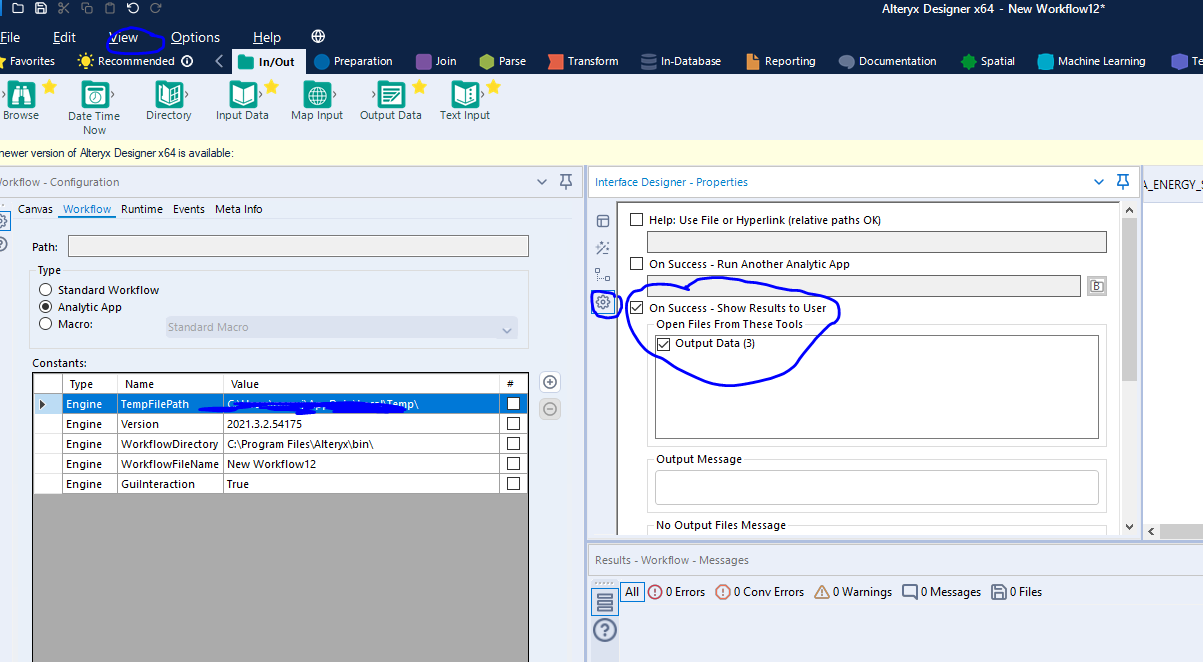The height and width of the screenshot is (662, 1203).
Task: Click the layout view icon in Interface Designer
Action: (x=602, y=220)
